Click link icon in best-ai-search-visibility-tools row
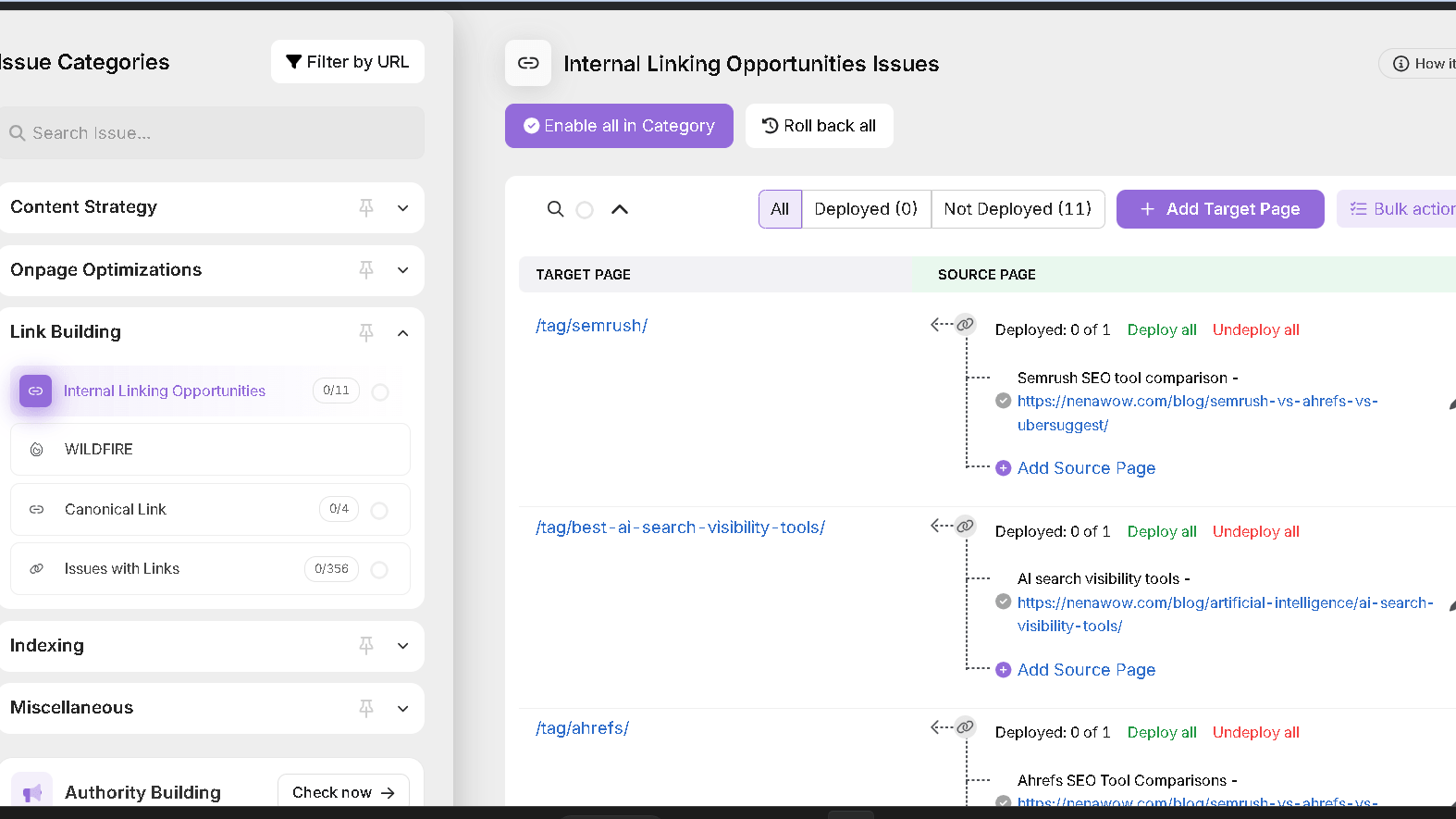This screenshot has height=819, width=1456. [x=965, y=526]
